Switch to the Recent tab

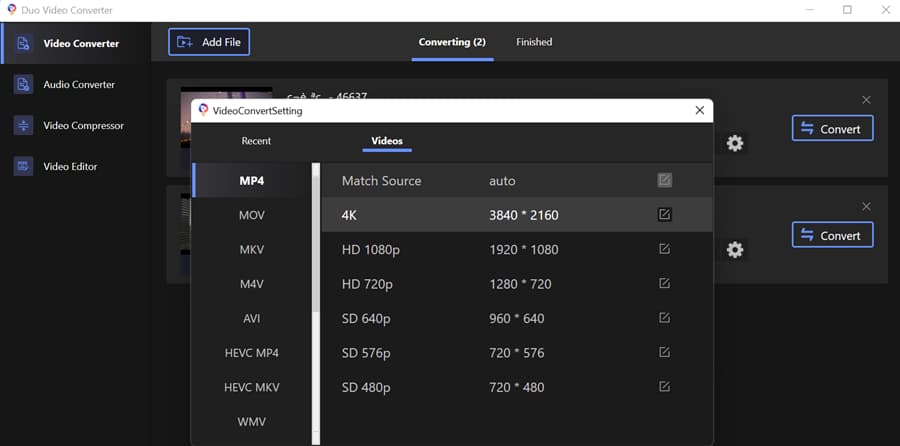tap(256, 141)
